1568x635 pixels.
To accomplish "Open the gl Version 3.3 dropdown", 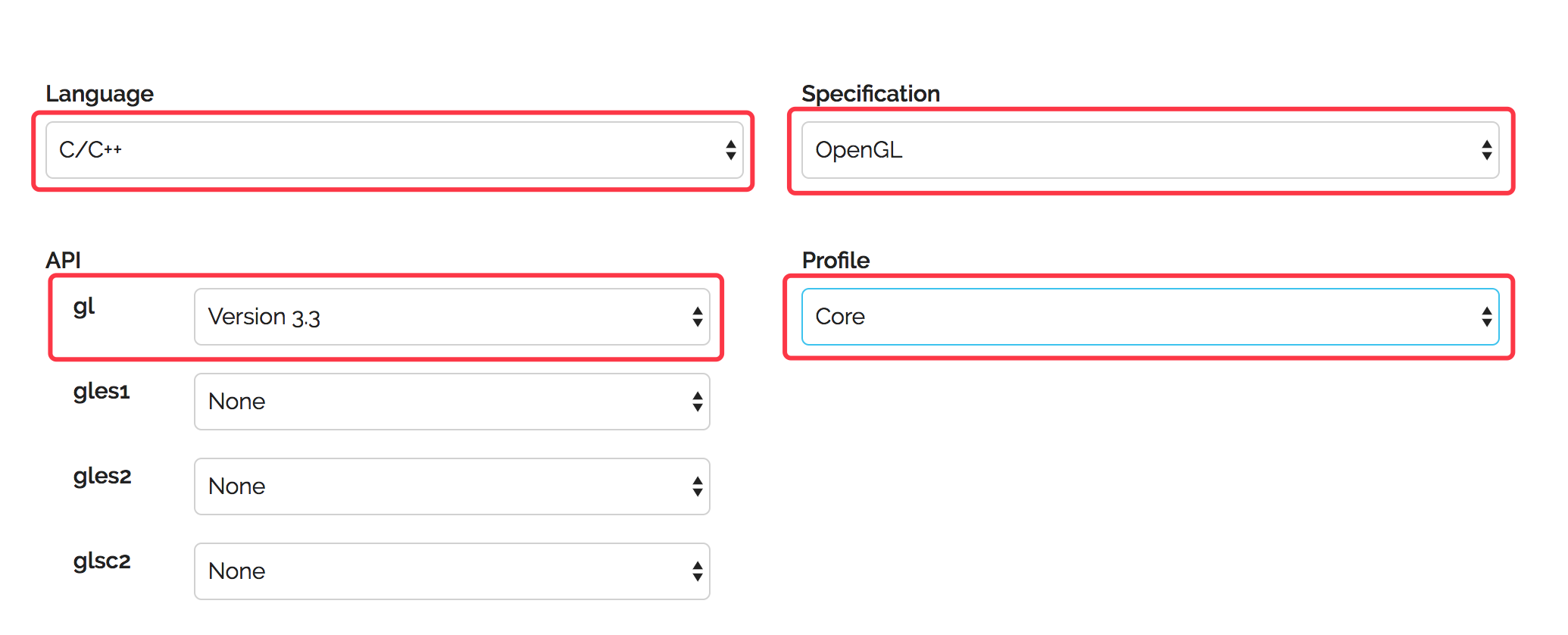I will click(451, 317).
